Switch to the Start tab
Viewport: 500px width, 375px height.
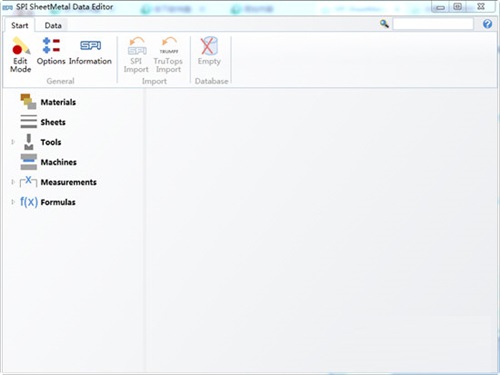pyautogui.click(x=20, y=26)
